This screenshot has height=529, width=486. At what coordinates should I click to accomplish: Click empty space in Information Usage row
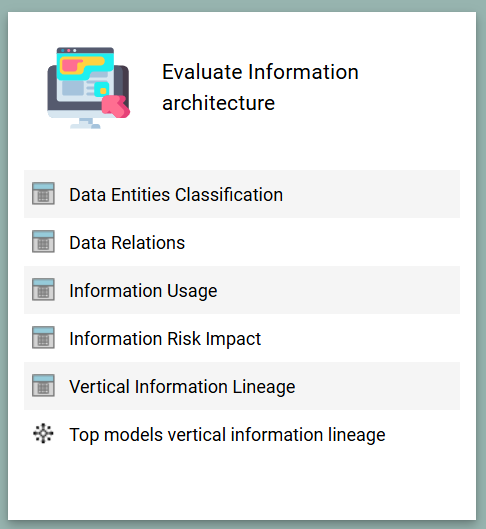[x=337, y=290]
